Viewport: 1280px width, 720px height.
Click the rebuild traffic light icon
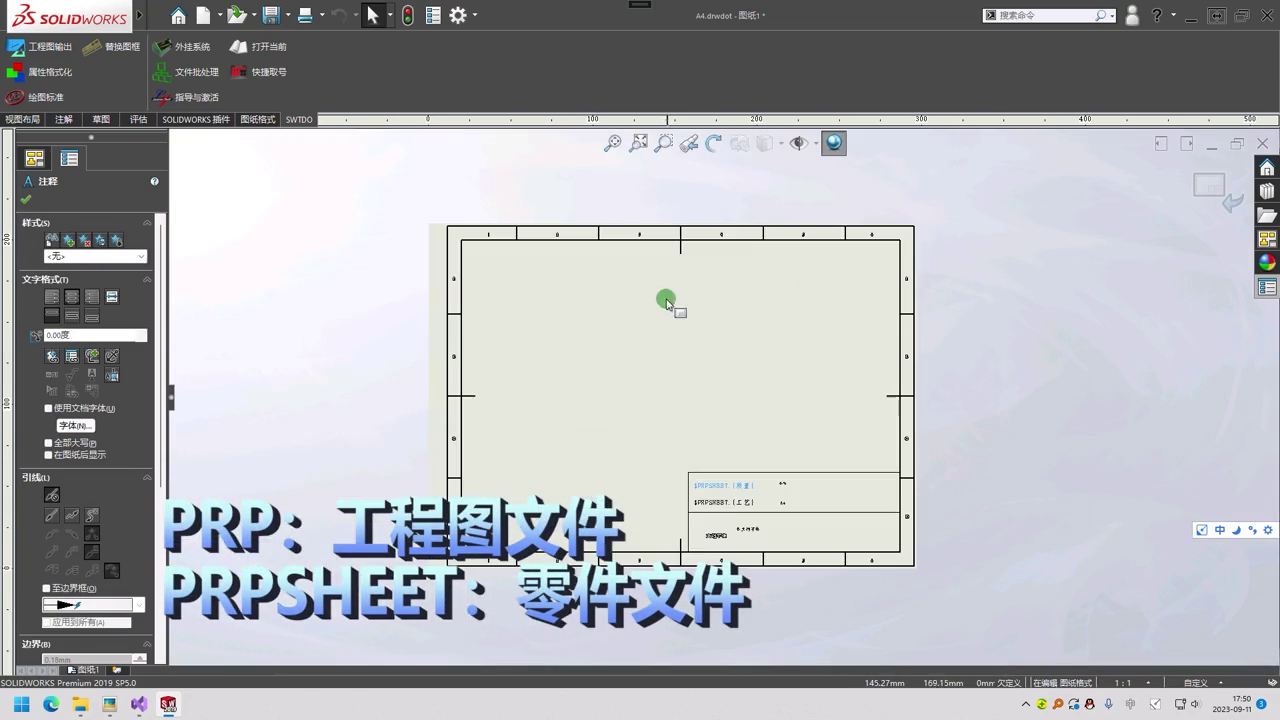point(408,15)
